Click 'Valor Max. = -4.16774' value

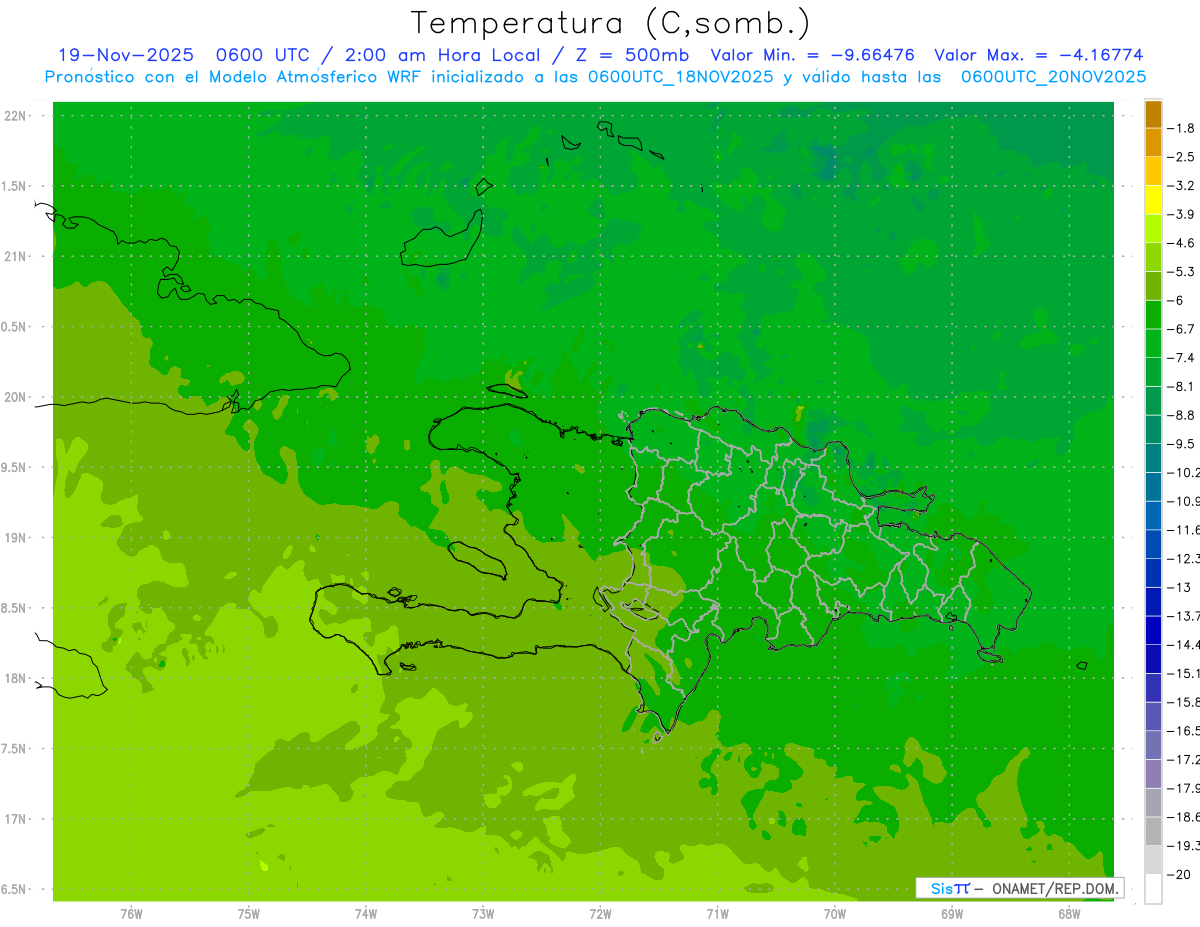tap(1038, 55)
